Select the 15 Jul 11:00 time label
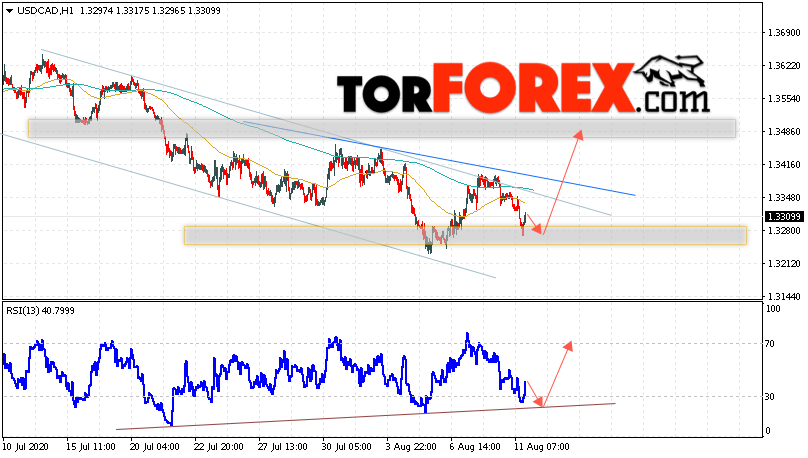808x458 pixels. [91, 447]
